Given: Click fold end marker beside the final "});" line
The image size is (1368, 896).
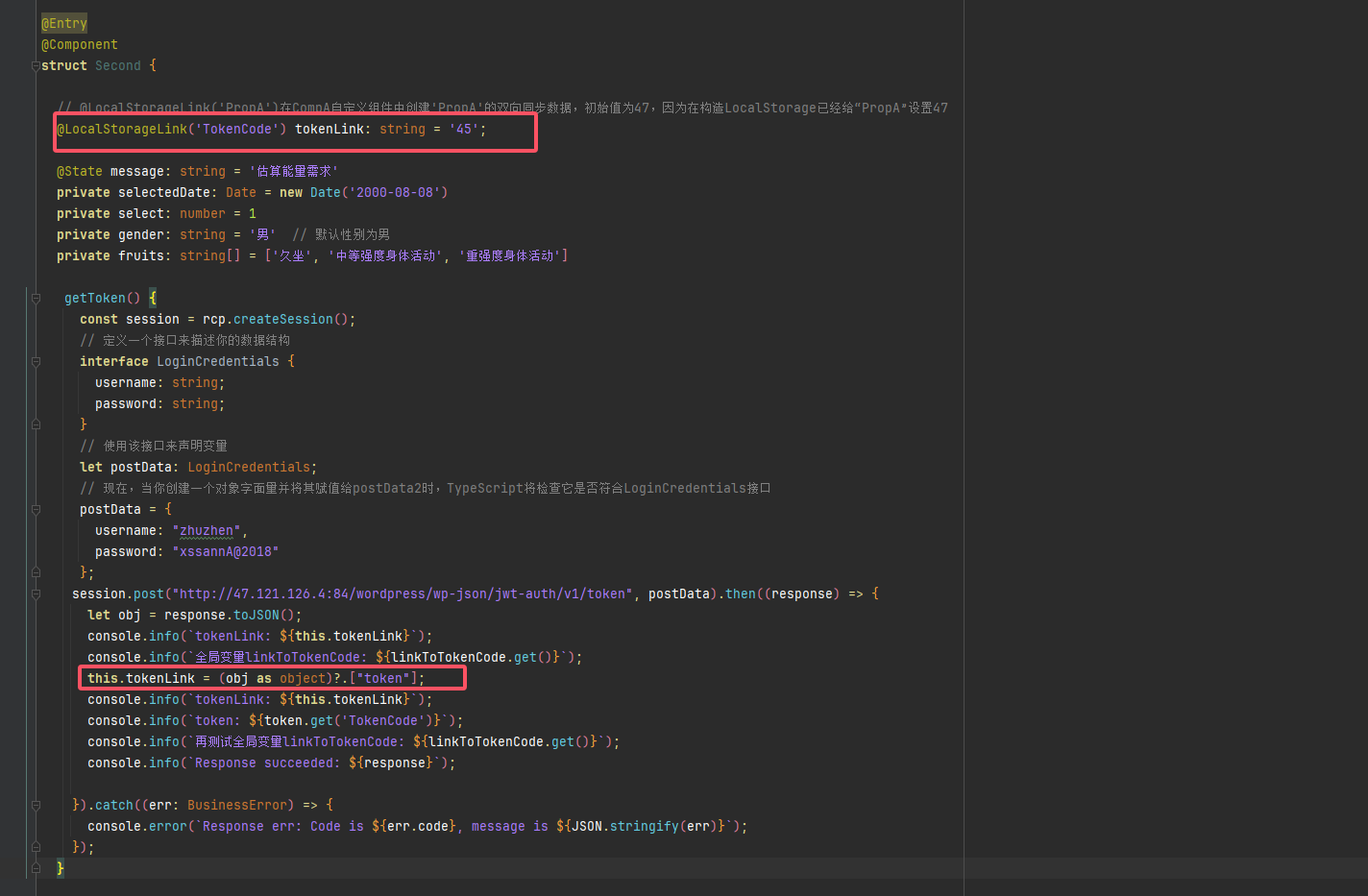Looking at the screenshot, I should 36,847.
